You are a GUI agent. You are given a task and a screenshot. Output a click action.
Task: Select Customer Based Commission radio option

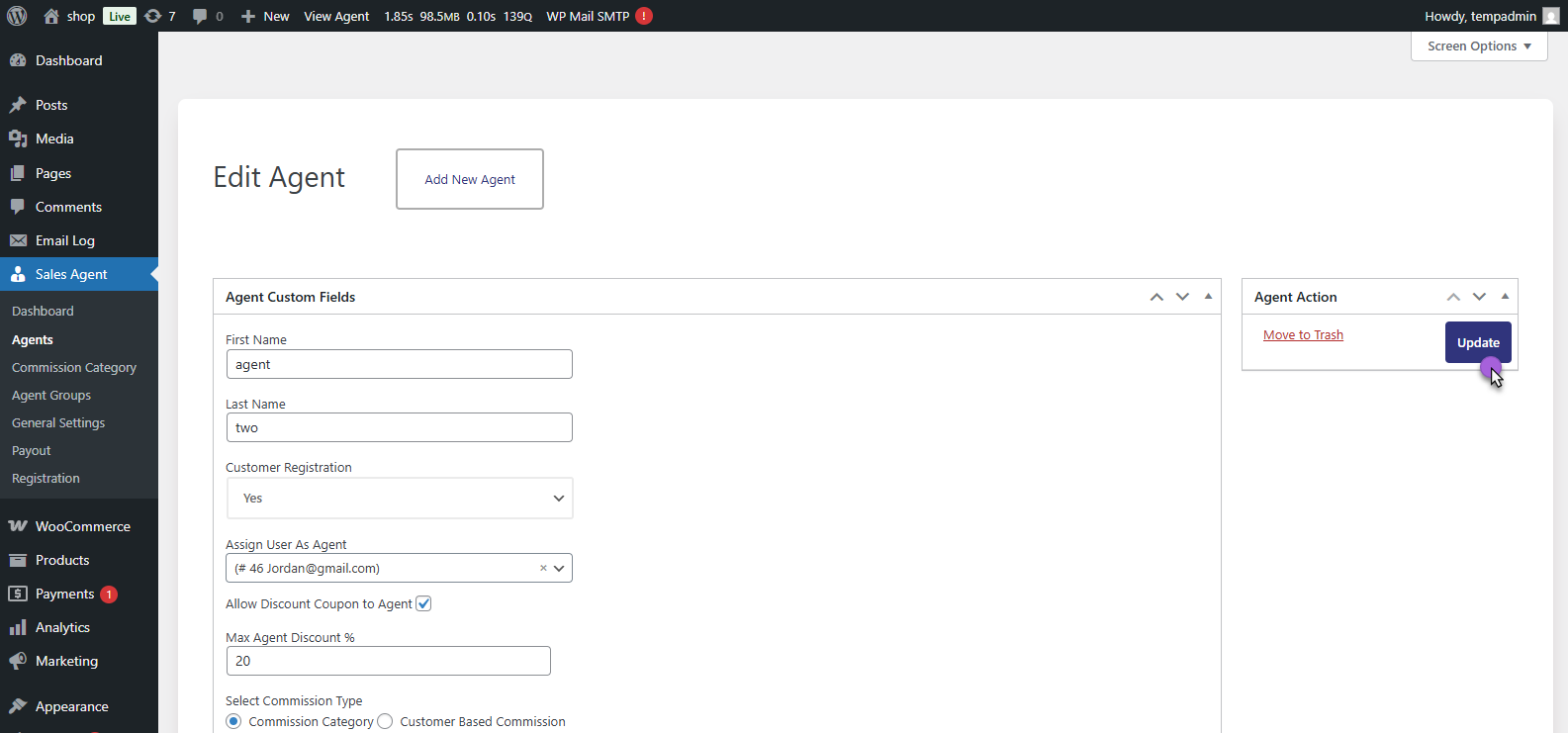tap(385, 721)
